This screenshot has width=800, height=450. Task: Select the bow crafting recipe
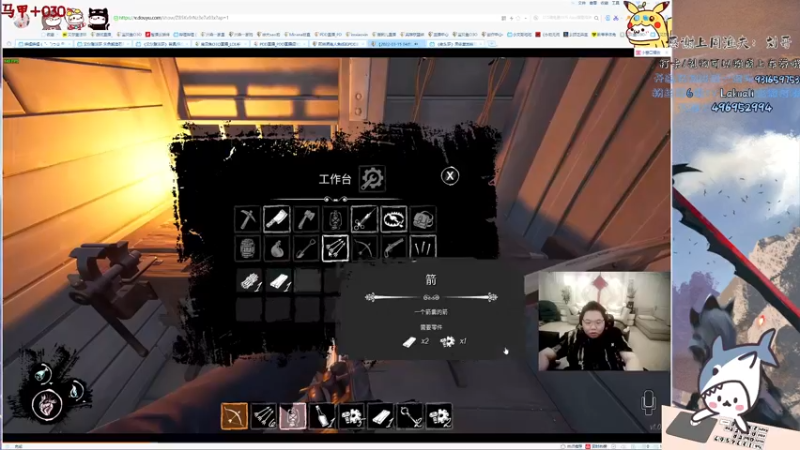(364, 248)
